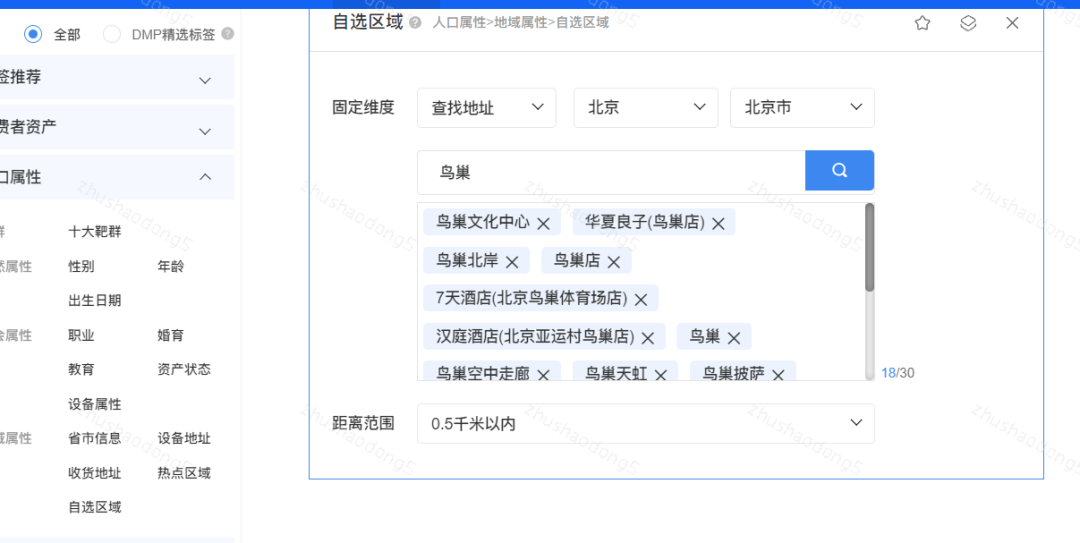
Task: Click the stacked layers icon
Action: point(968,23)
